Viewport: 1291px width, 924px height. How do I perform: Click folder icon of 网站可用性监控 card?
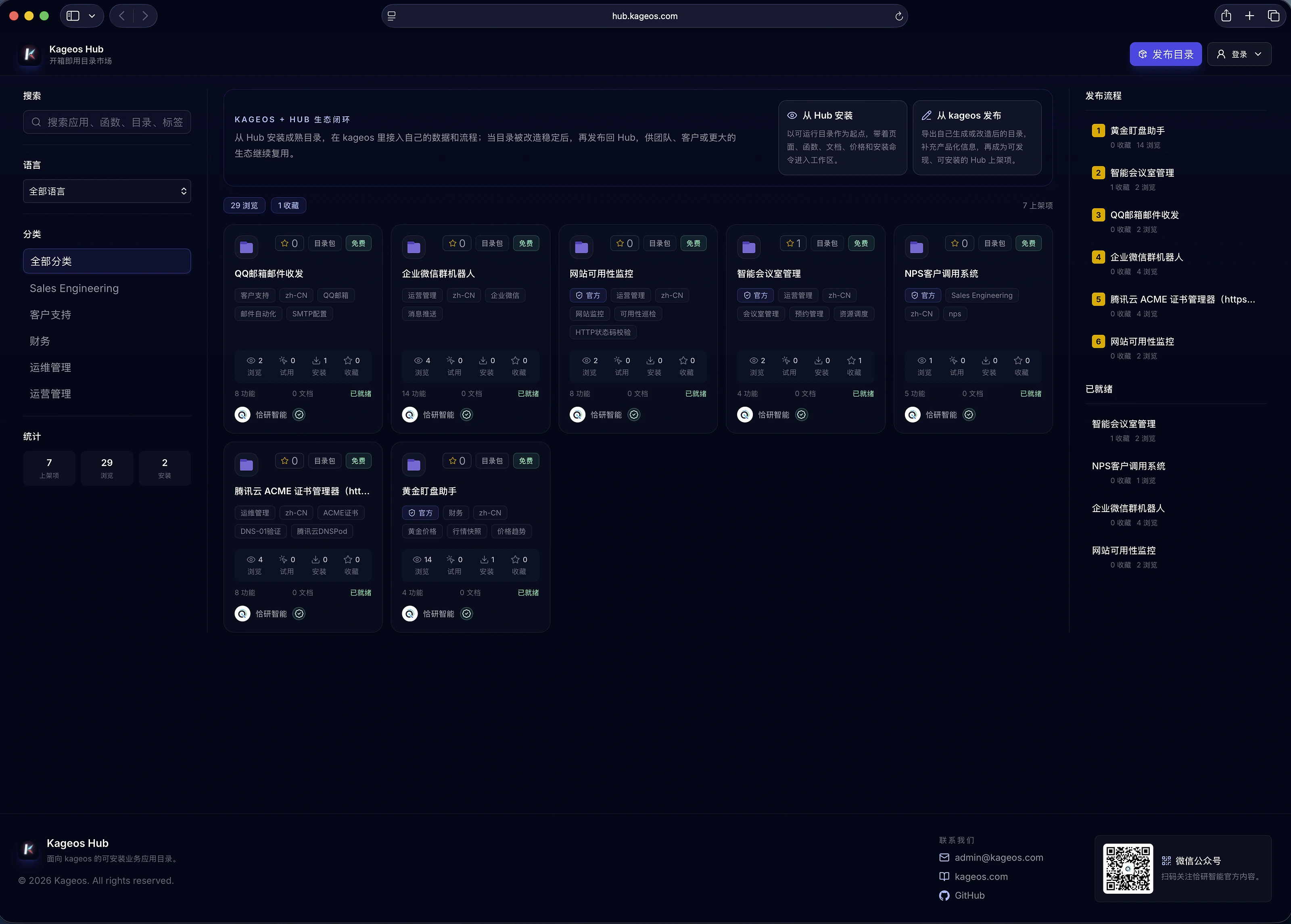pos(581,247)
